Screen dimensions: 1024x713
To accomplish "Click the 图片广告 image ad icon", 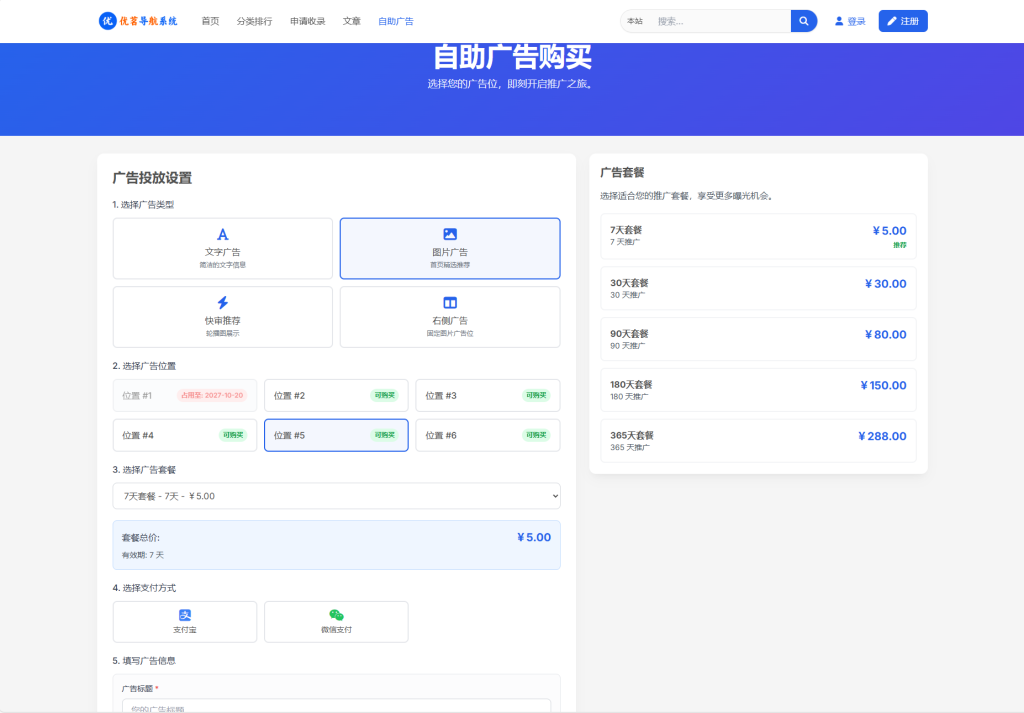I will point(450,233).
